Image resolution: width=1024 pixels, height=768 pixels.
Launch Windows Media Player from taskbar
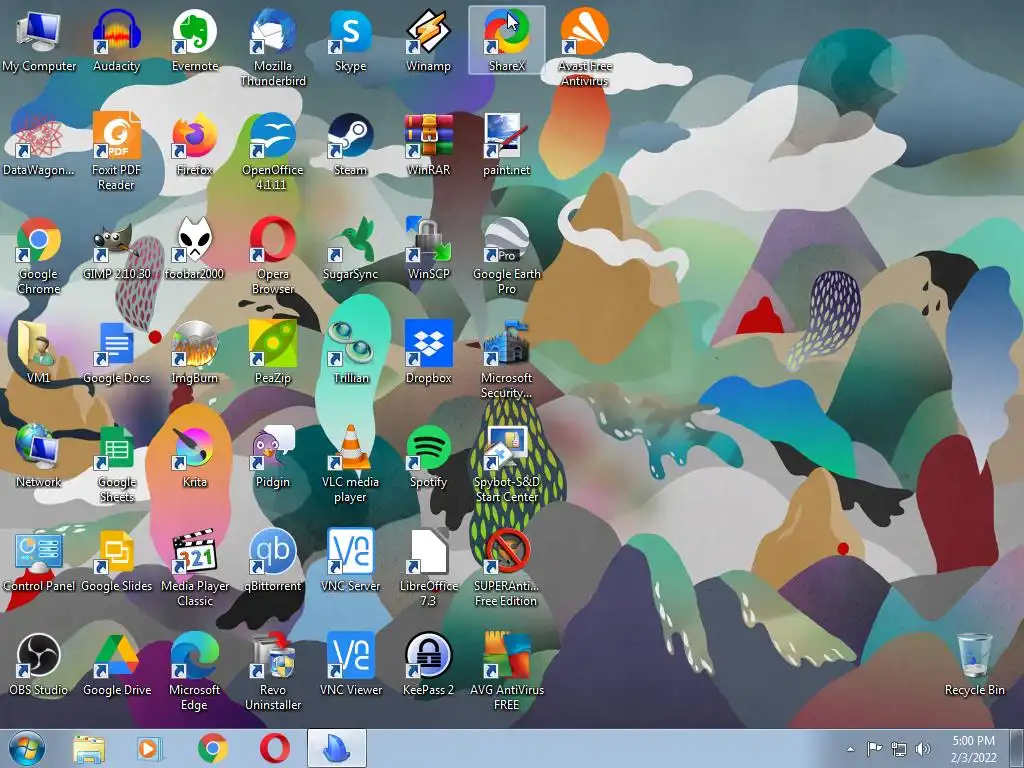pos(150,748)
